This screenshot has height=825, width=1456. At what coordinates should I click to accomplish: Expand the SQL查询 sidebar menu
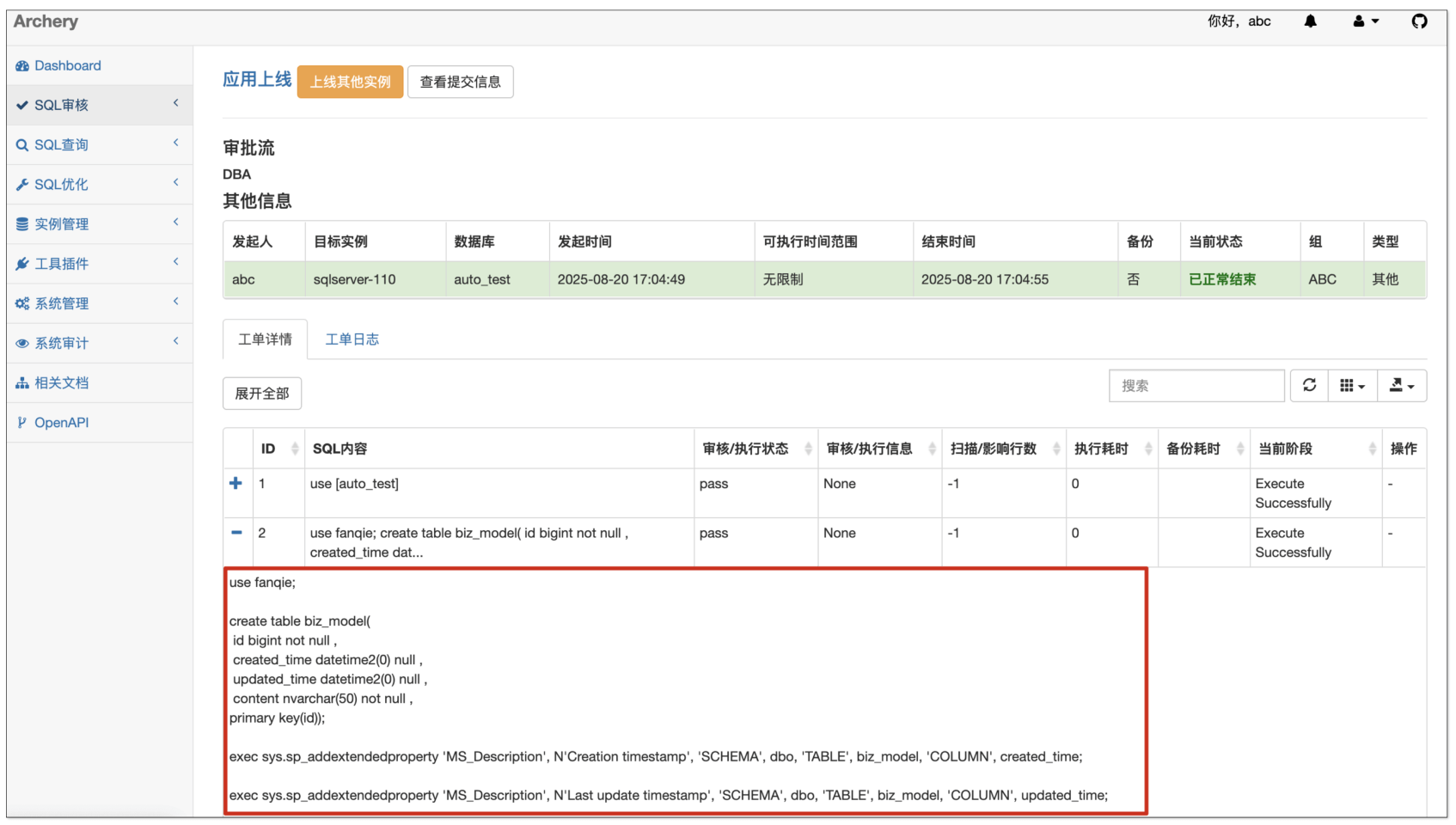click(x=100, y=144)
